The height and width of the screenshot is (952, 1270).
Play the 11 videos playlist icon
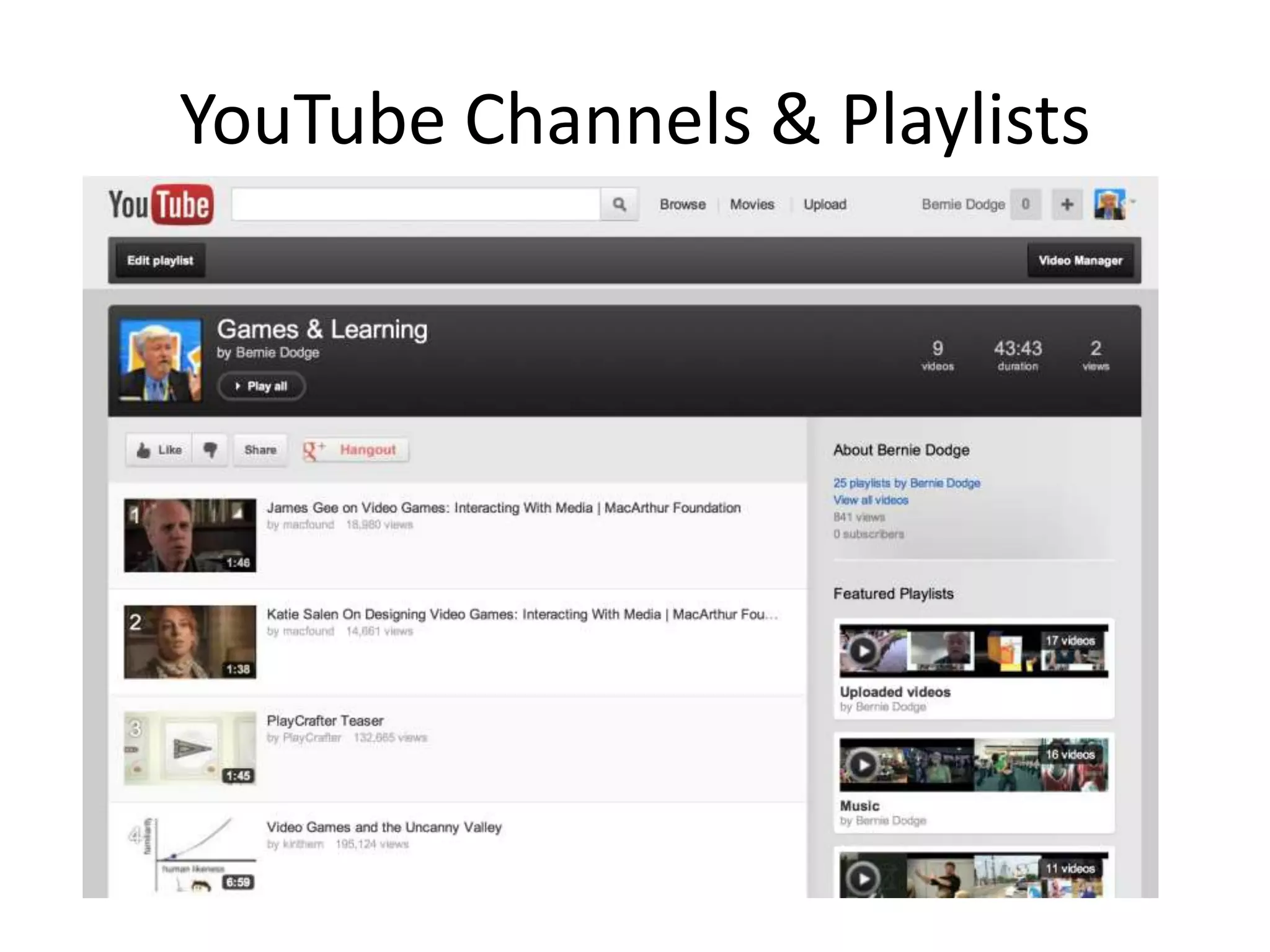(x=863, y=878)
